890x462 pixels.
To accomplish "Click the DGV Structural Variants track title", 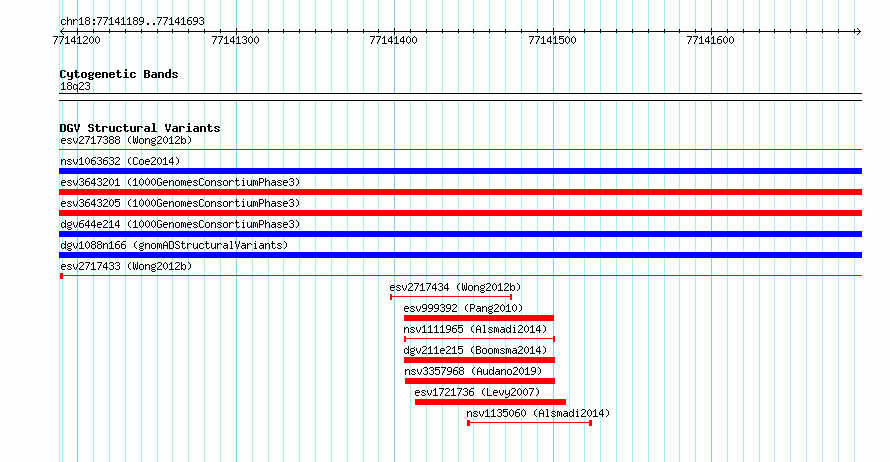I will pos(140,128).
